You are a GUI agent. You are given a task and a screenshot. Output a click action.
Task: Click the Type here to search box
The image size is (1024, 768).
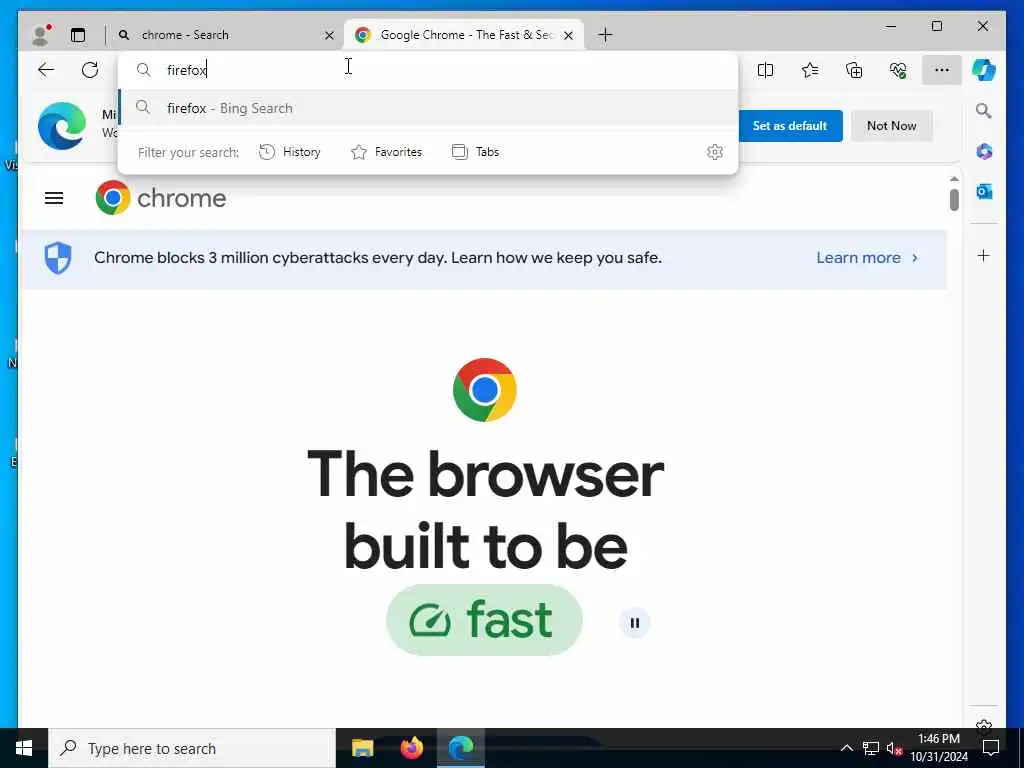coord(191,748)
